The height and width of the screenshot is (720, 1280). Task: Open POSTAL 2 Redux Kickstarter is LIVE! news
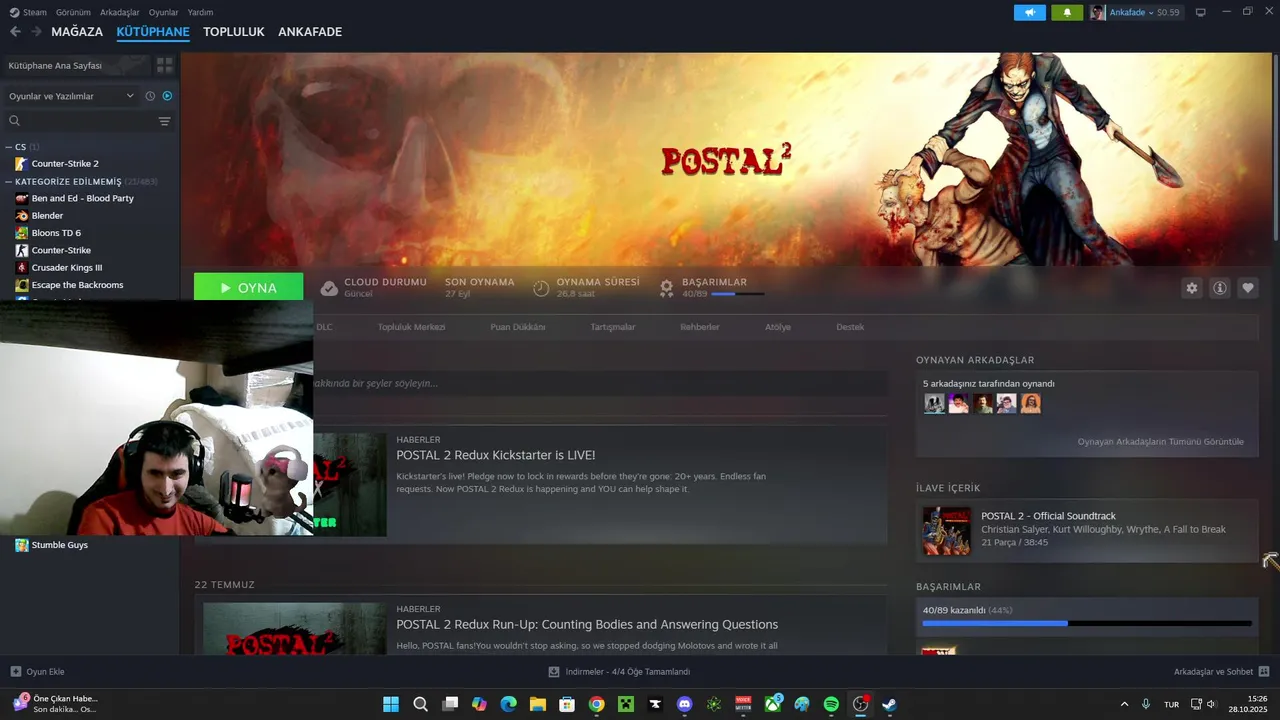(496, 455)
